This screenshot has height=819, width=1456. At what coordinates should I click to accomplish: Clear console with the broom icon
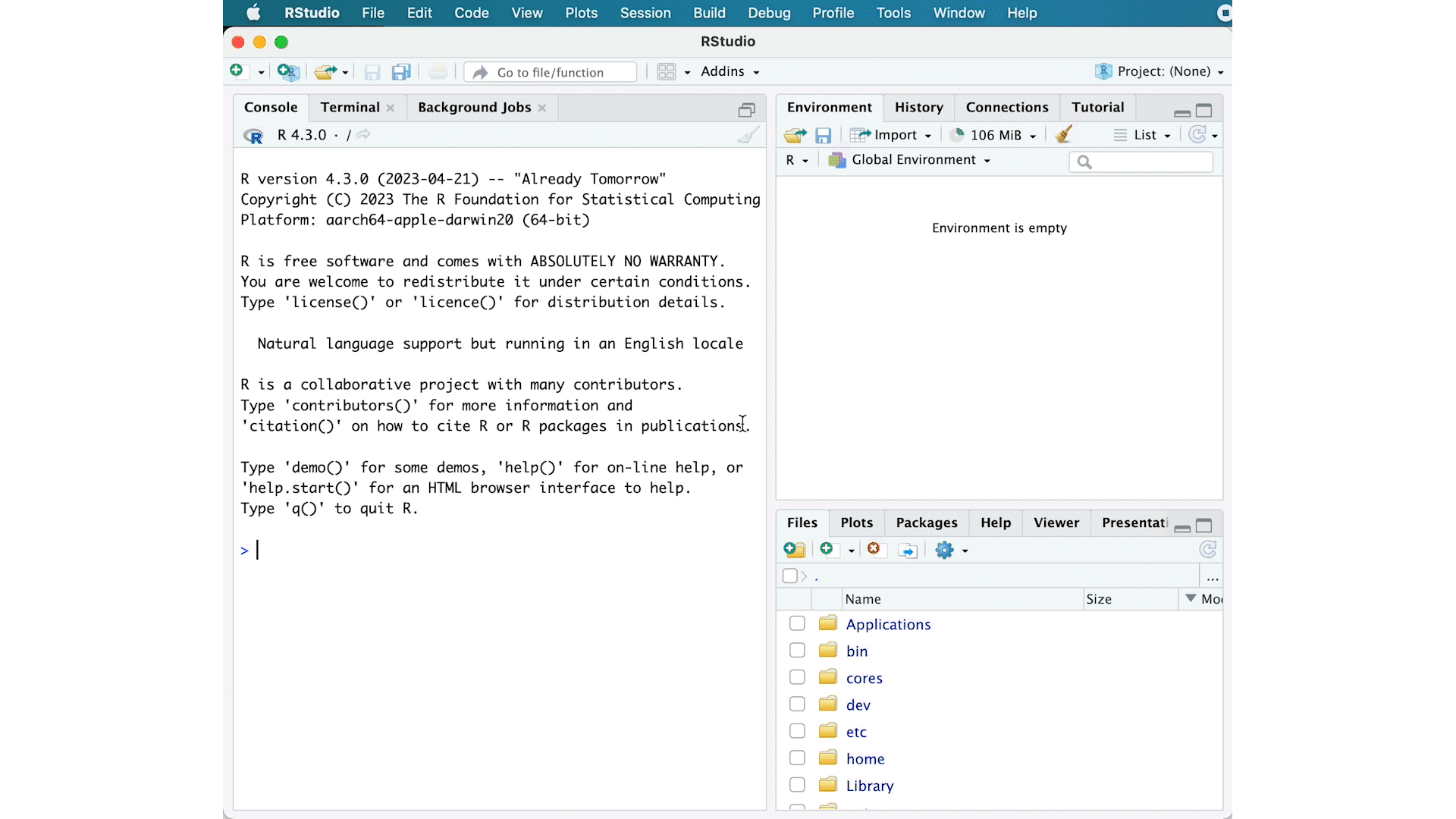click(748, 135)
